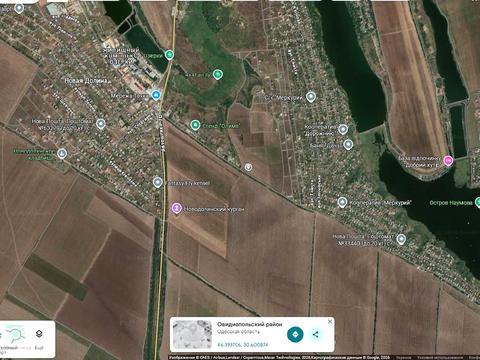Select the Нова Пошта Поштомат pin in Новая Долина

(101, 124)
